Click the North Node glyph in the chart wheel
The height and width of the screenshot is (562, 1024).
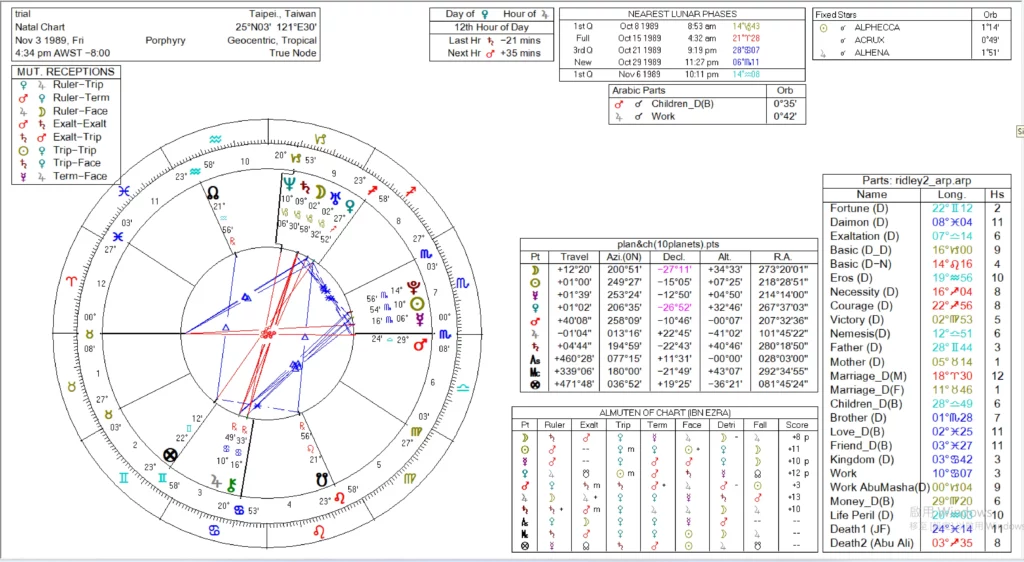pos(212,191)
